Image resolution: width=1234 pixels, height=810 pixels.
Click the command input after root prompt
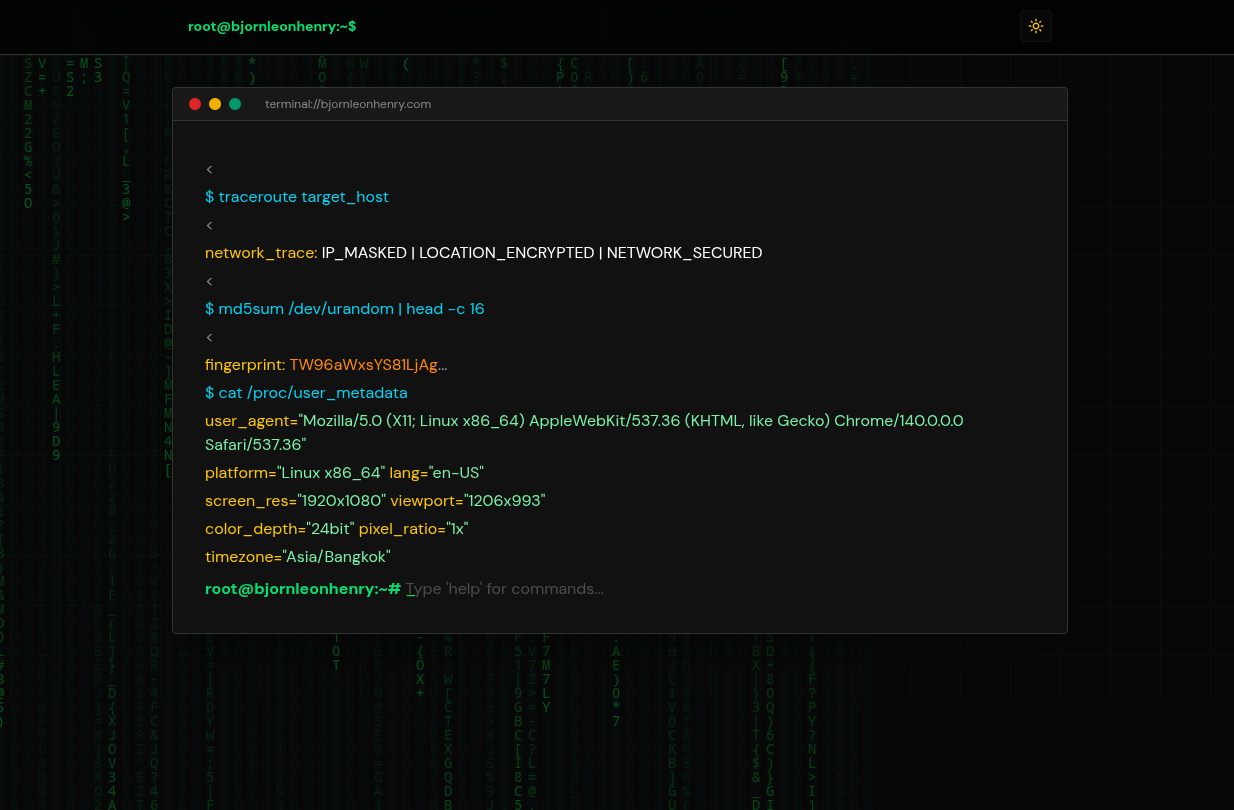point(505,588)
